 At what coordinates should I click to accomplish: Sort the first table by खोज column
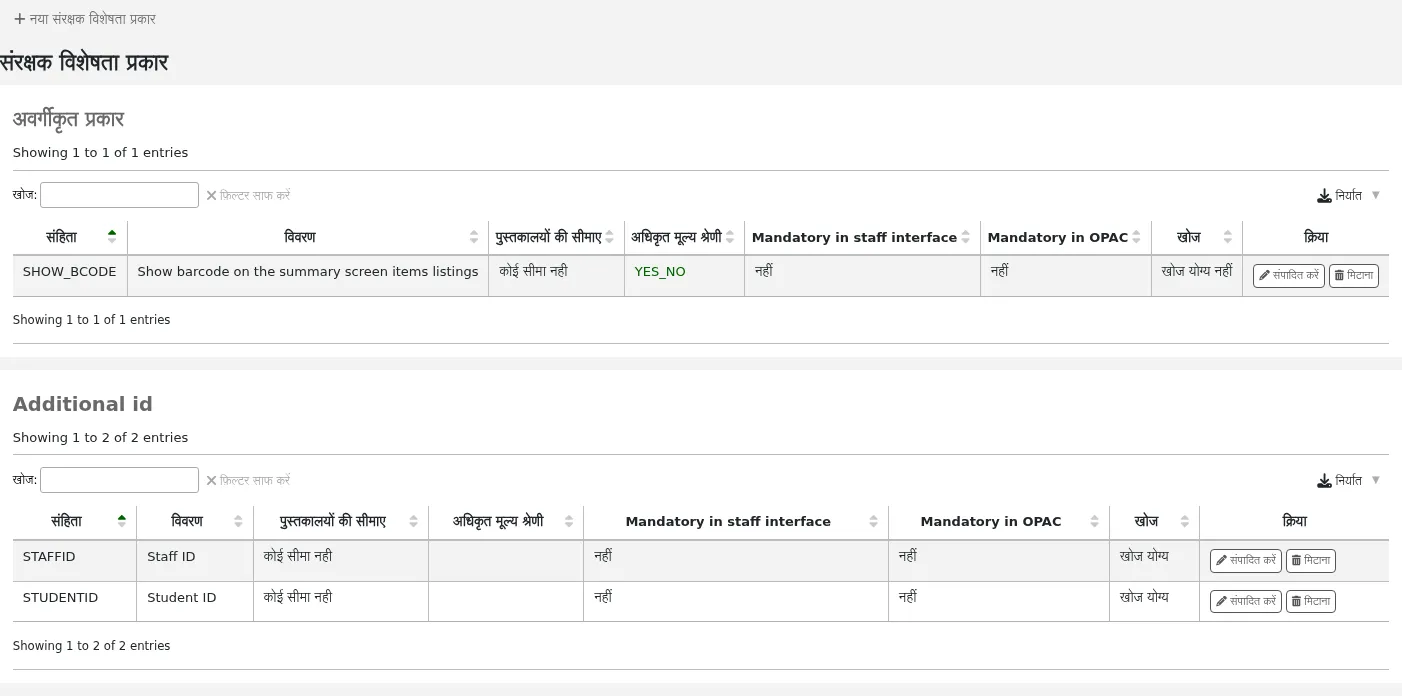click(1197, 237)
